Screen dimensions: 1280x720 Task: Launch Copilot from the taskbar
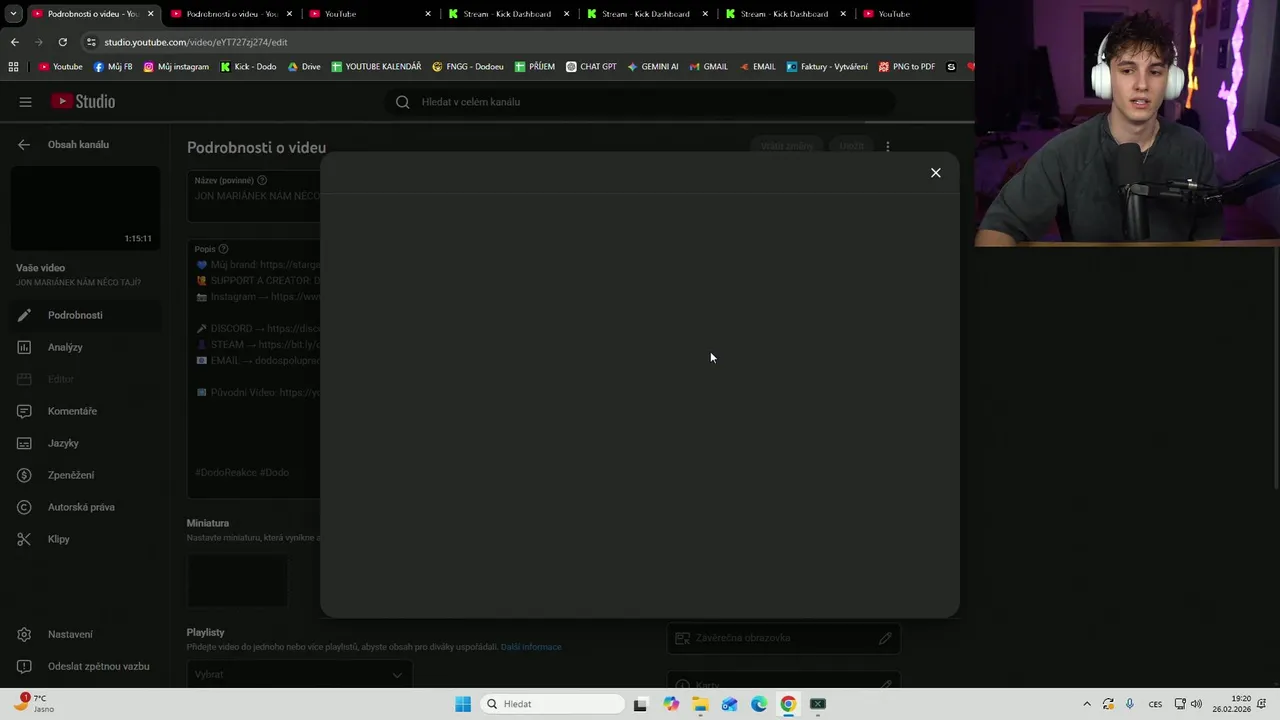click(x=670, y=704)
